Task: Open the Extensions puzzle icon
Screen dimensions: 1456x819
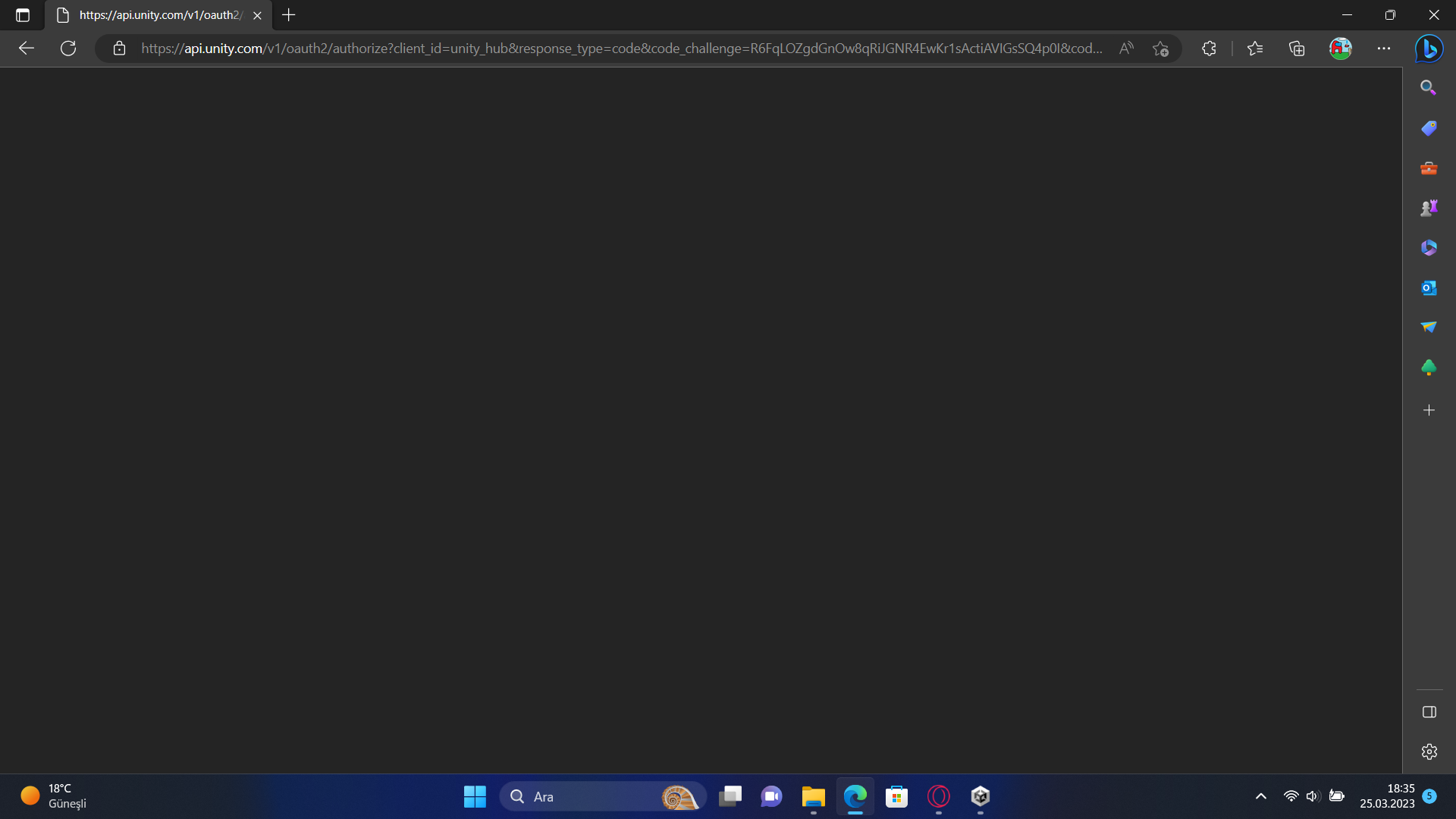Action: pos(1209,49)
